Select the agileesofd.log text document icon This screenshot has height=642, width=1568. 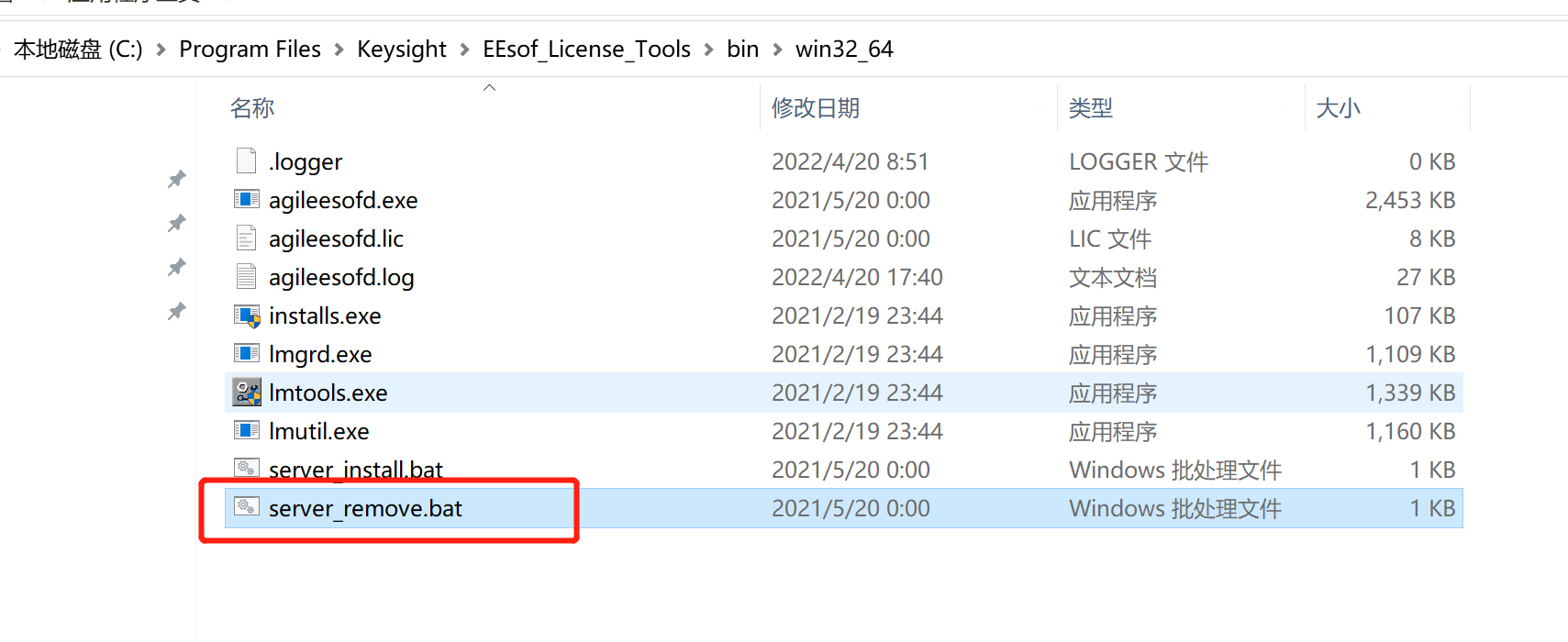(x=246, y=276)
